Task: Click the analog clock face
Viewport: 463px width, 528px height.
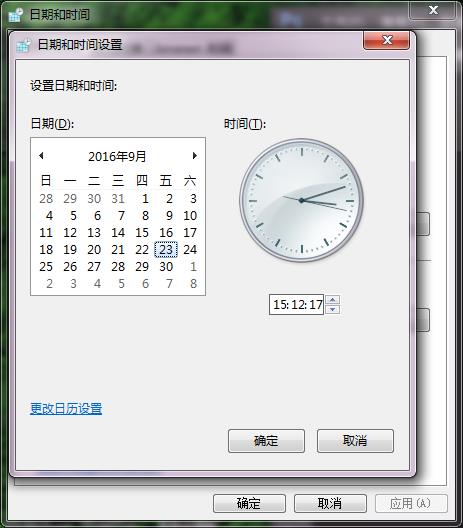Action: [301, 200]
